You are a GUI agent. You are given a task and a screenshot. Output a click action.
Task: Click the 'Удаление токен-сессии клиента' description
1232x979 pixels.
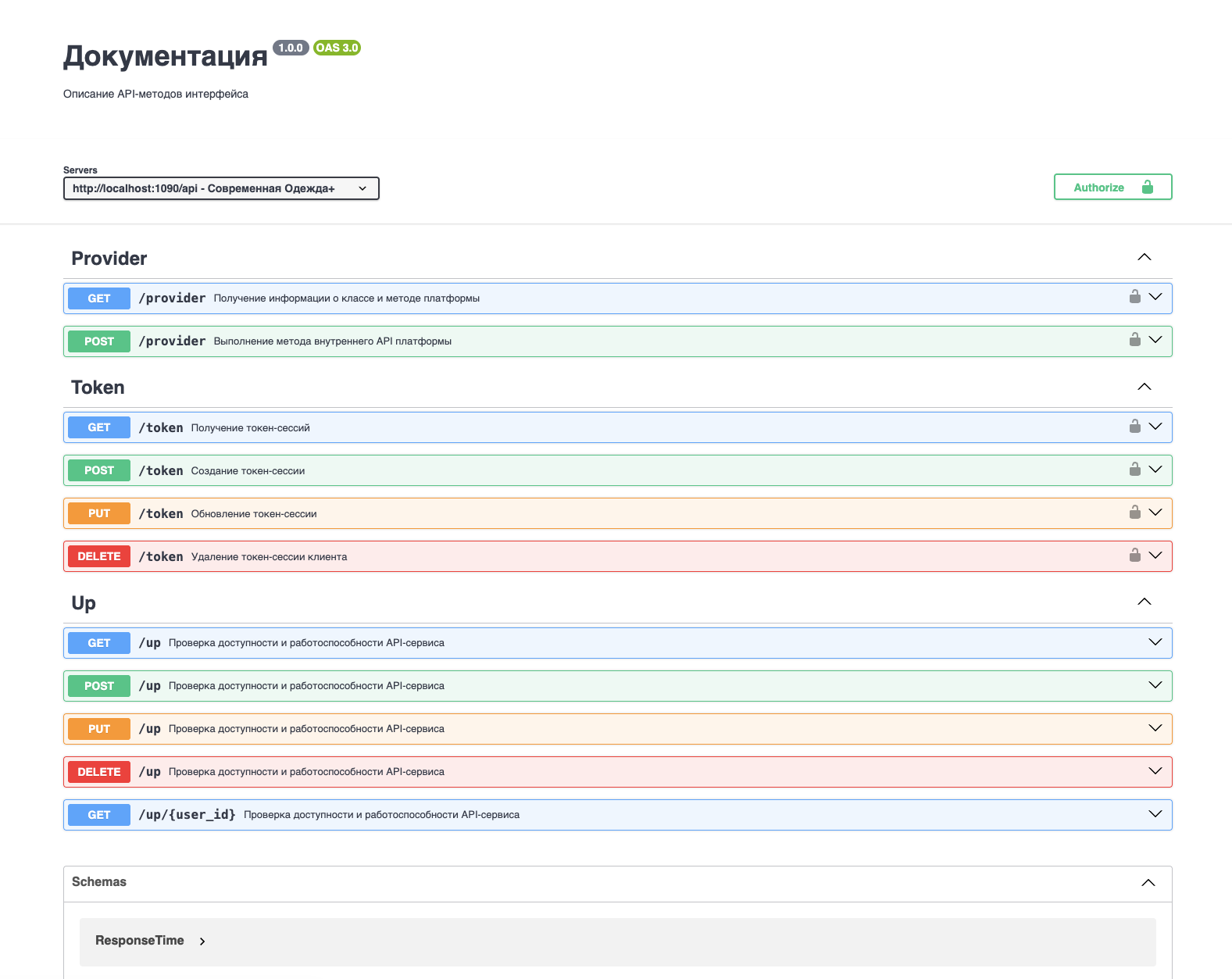coord(269,556)
